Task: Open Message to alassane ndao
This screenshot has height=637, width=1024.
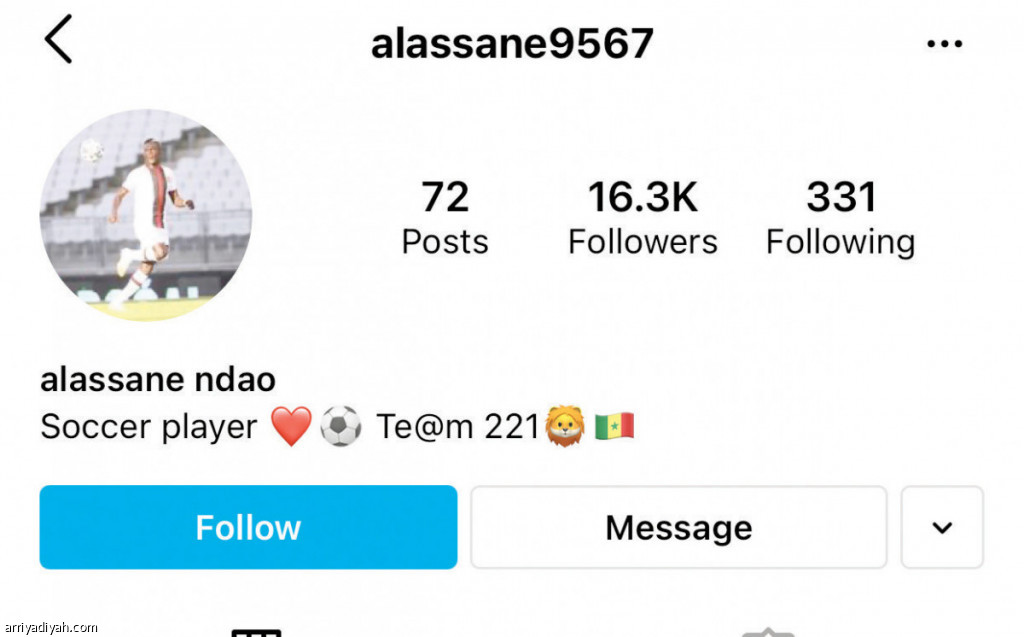Action: tap(679, 527)
